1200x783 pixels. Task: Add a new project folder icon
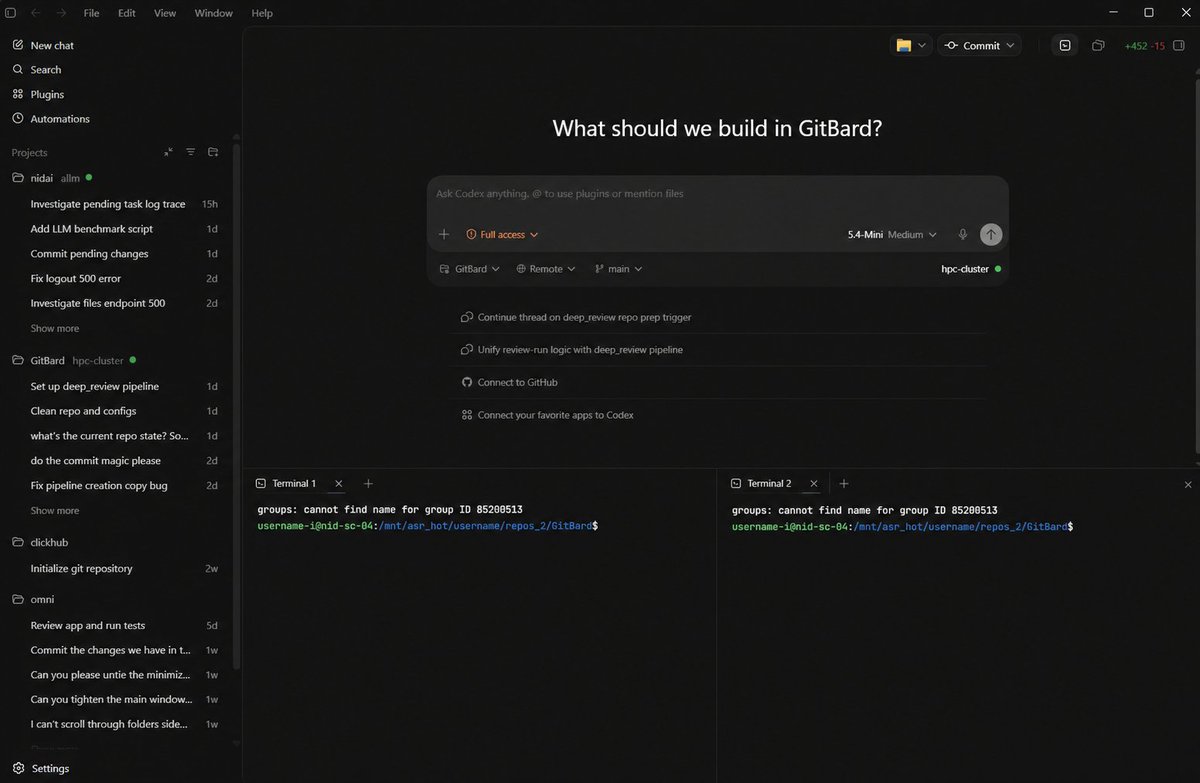[x=213, y=152]
